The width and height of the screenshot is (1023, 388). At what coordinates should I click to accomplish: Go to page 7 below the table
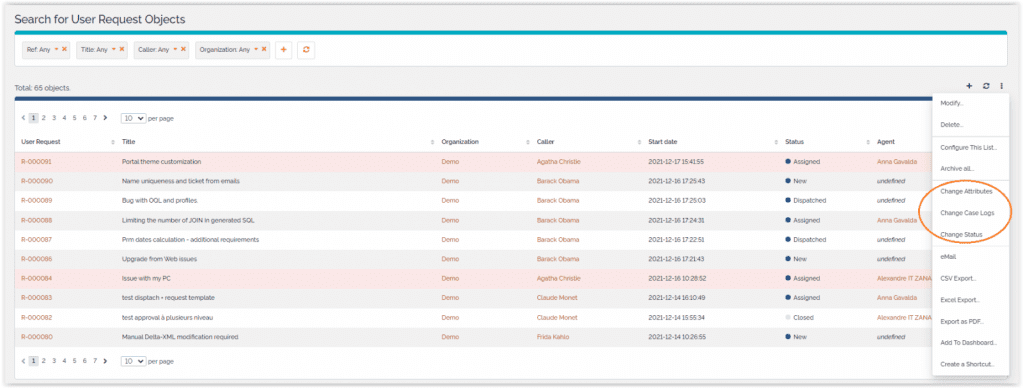(x=95, y=361)
